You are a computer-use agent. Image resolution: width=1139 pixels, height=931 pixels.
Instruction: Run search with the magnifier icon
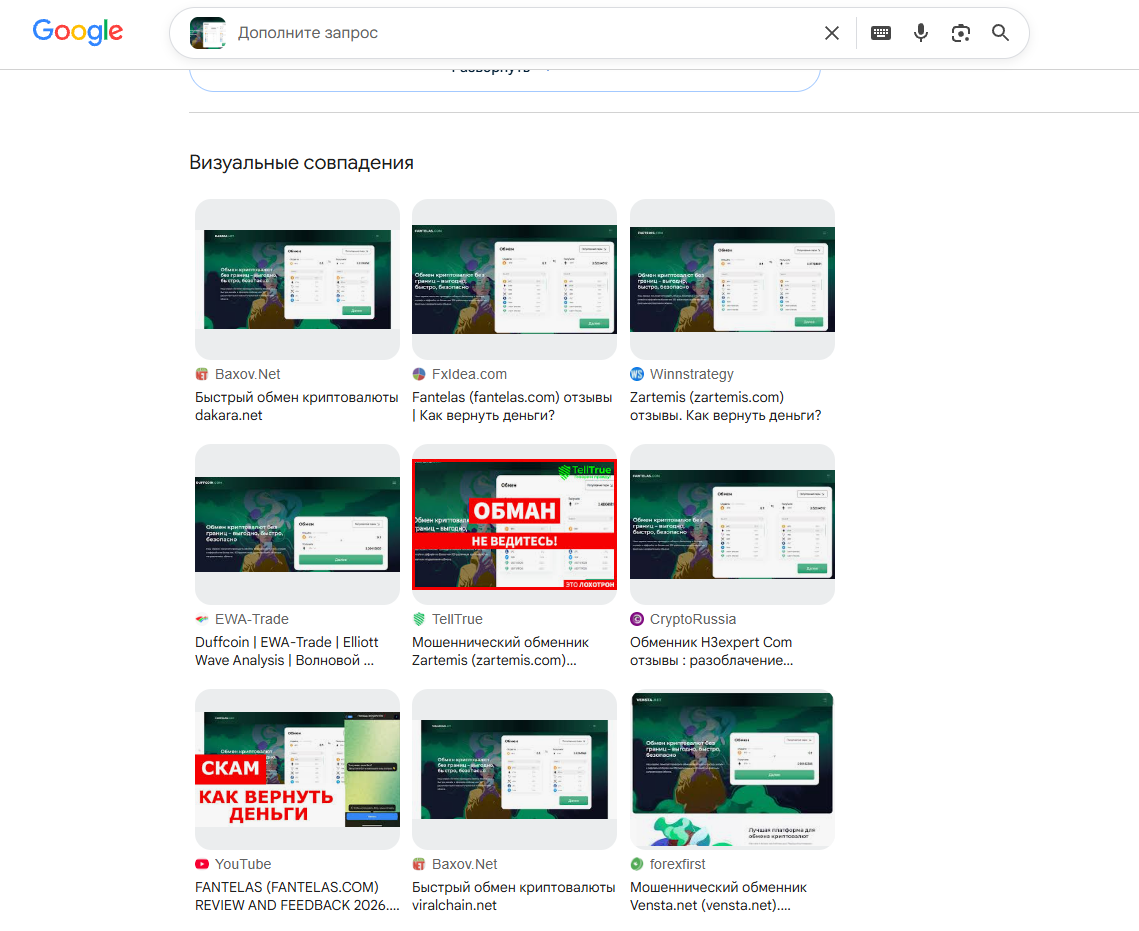coord(1000,33)
